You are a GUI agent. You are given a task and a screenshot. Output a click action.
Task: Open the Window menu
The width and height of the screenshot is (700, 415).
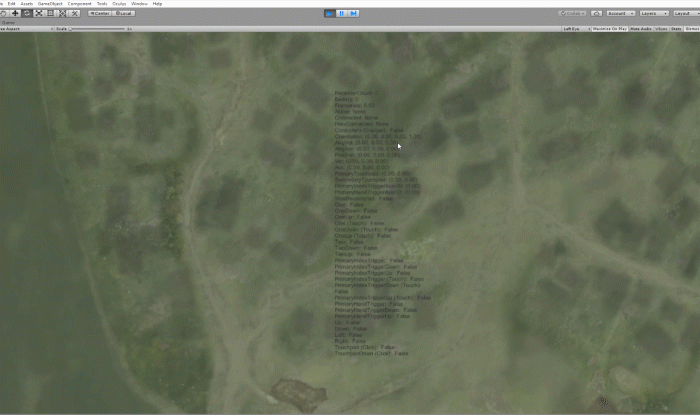click(x=139, y=3)
